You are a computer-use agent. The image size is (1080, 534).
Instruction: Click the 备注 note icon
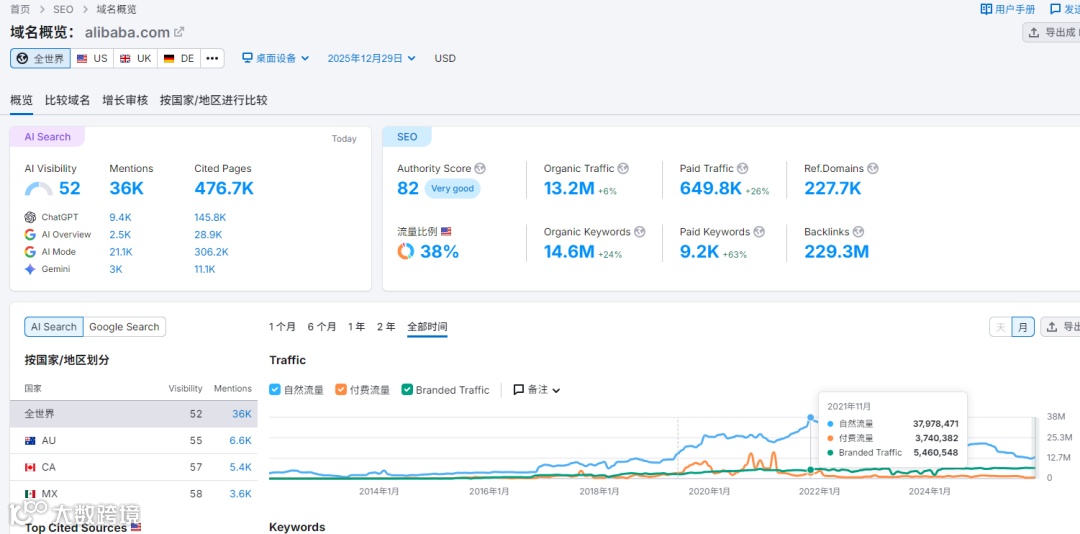coord(519,389)
